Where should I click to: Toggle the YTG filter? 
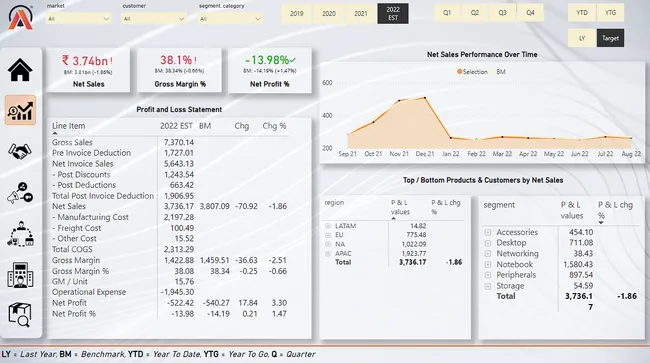[x=610, y=13]
